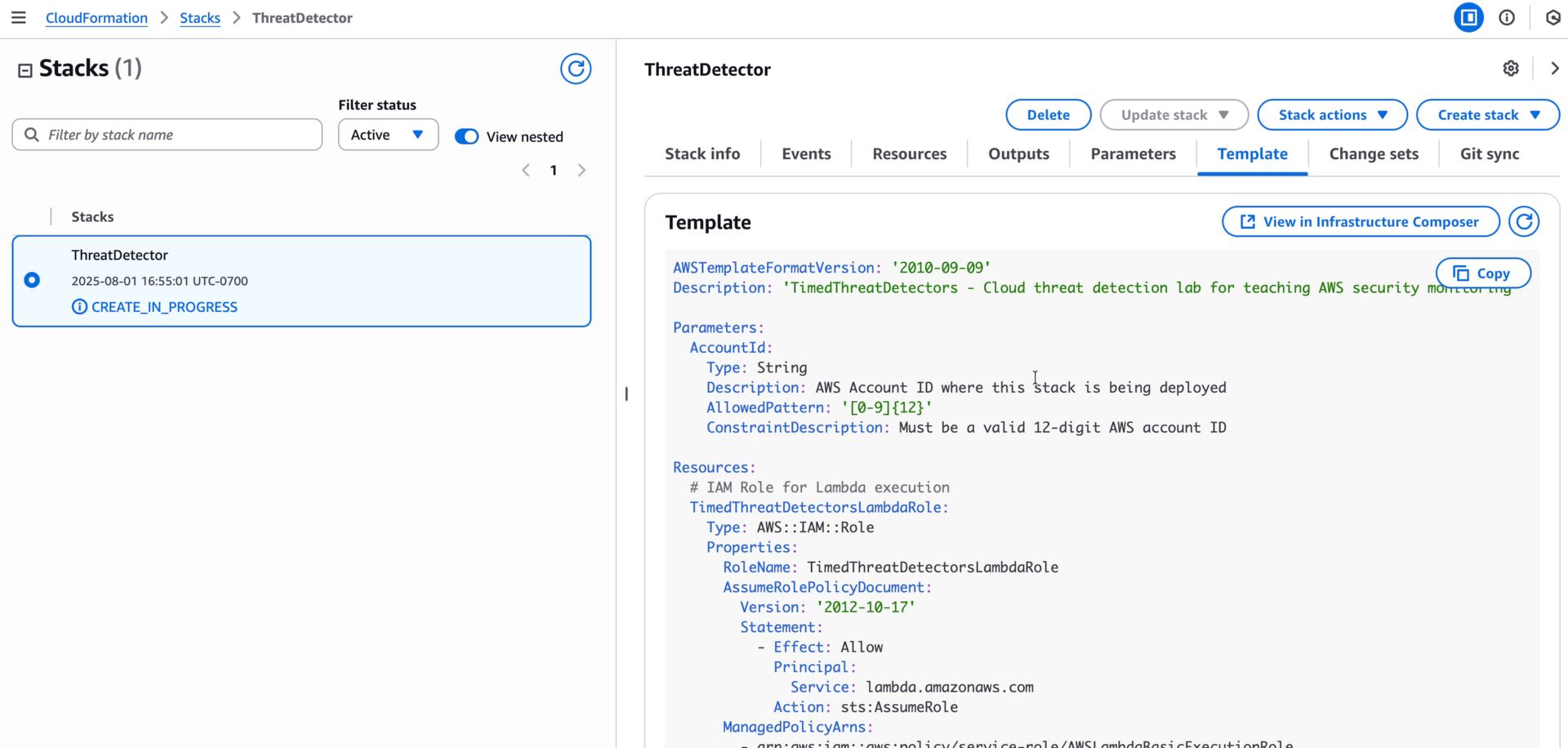Open the hamburger navigation menu
Image resolution: width=1568 pixels, height=748 pixels.
18,17
